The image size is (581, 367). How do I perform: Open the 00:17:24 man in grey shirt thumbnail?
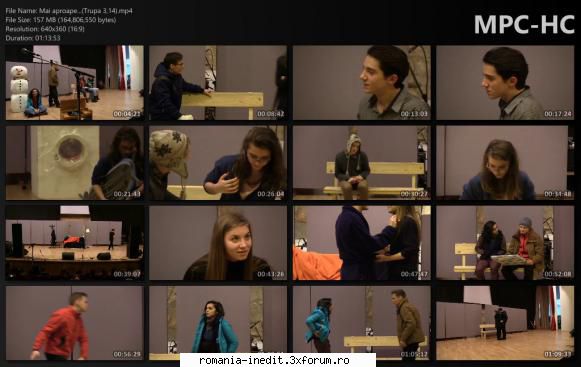point(505,83)
